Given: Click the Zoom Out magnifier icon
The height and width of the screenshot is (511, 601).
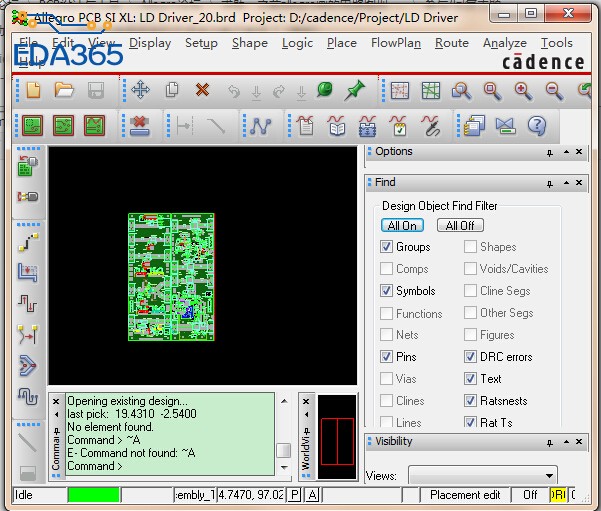Looking at the screenshot, I should coord(554,91).
